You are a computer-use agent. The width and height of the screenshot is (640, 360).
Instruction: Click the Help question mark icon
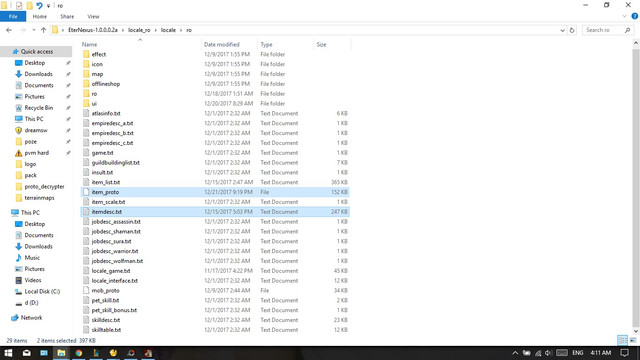(635, 16)
